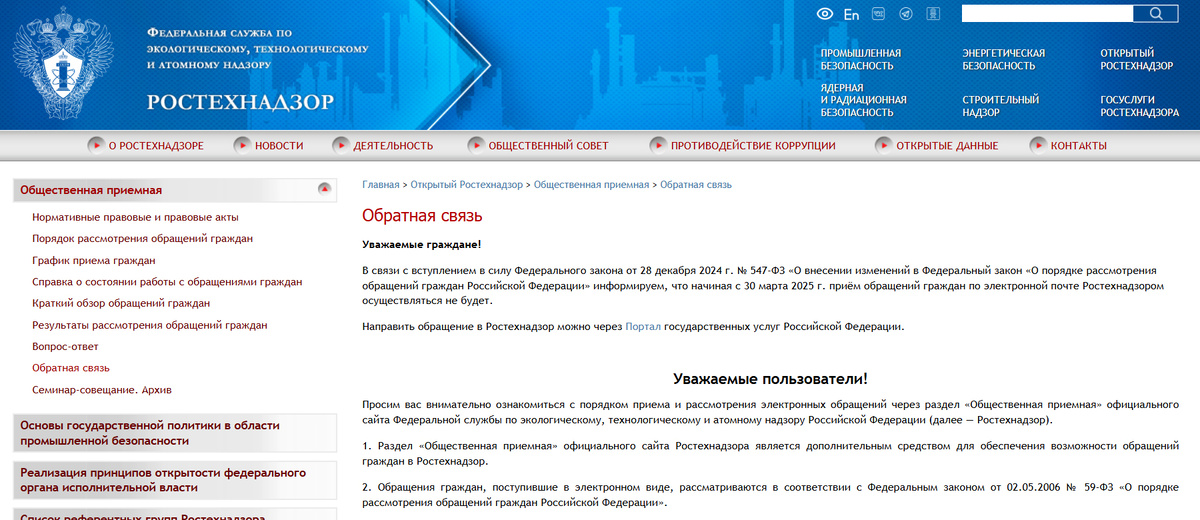Click the square social icon right of the Telegram icon
The width and height of the screenshot is (1200, 520).
pos(933,14)
